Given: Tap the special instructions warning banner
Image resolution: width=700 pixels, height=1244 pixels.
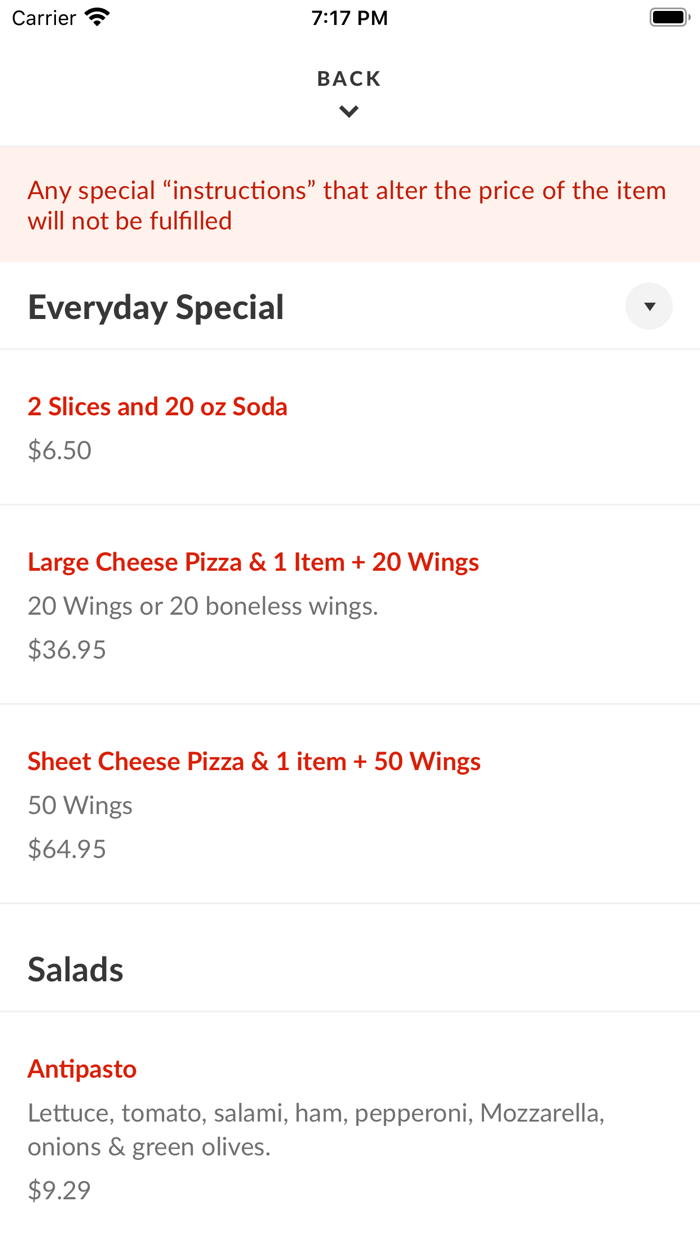Looking at the screenshot, I should point(347,205).
